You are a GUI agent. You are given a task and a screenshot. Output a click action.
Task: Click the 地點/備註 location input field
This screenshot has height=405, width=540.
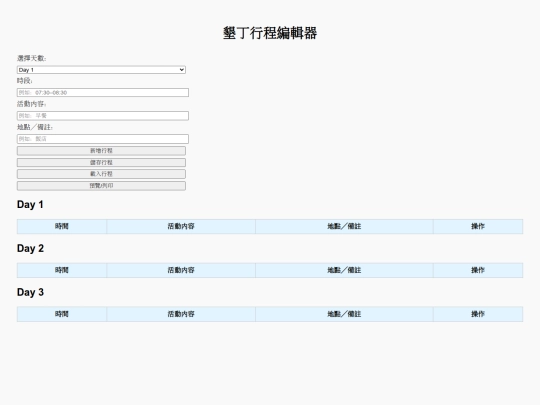tap(103, 139)
